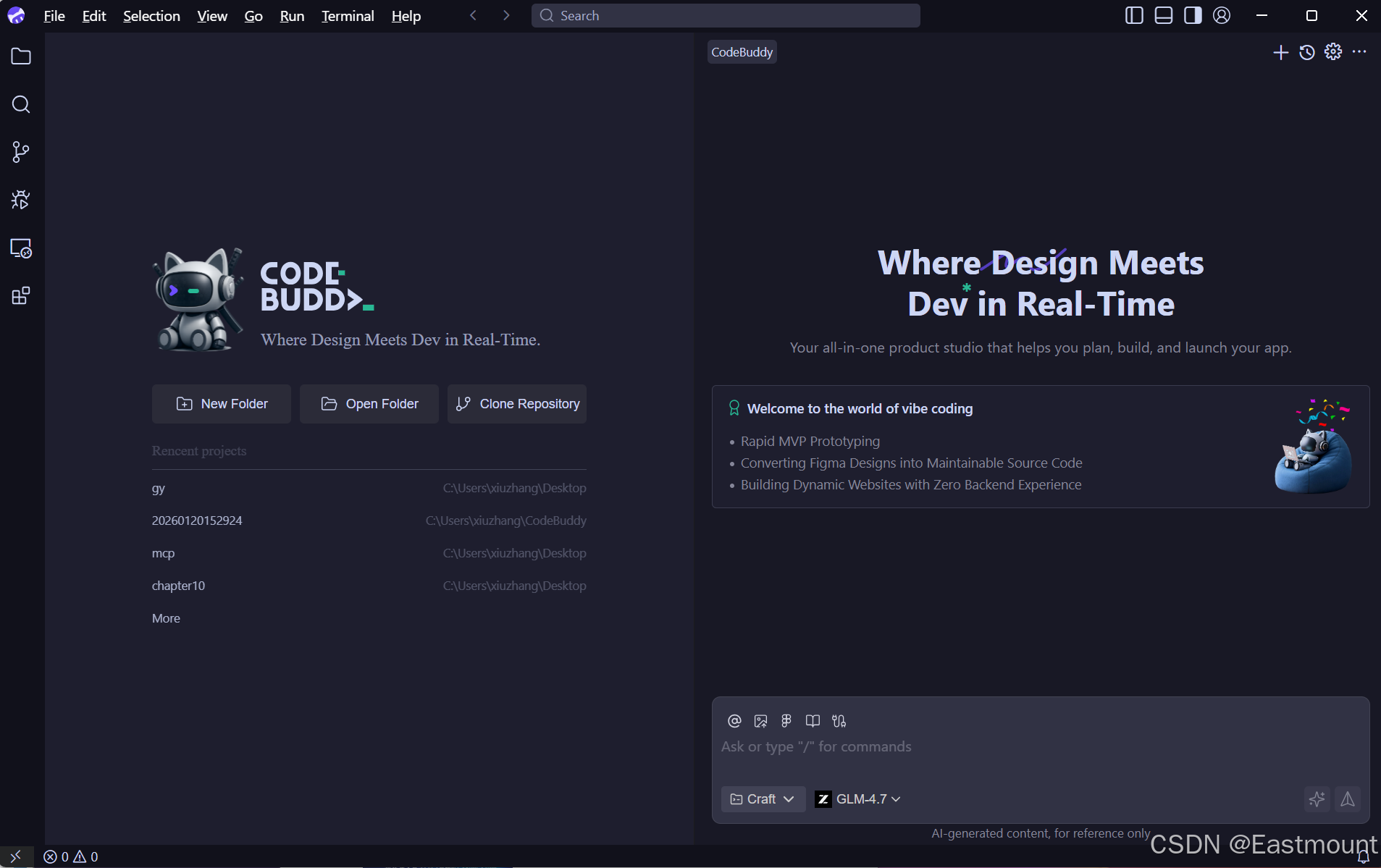
Task: Open chat history clock icon
Action: [x=1306, y=52]
